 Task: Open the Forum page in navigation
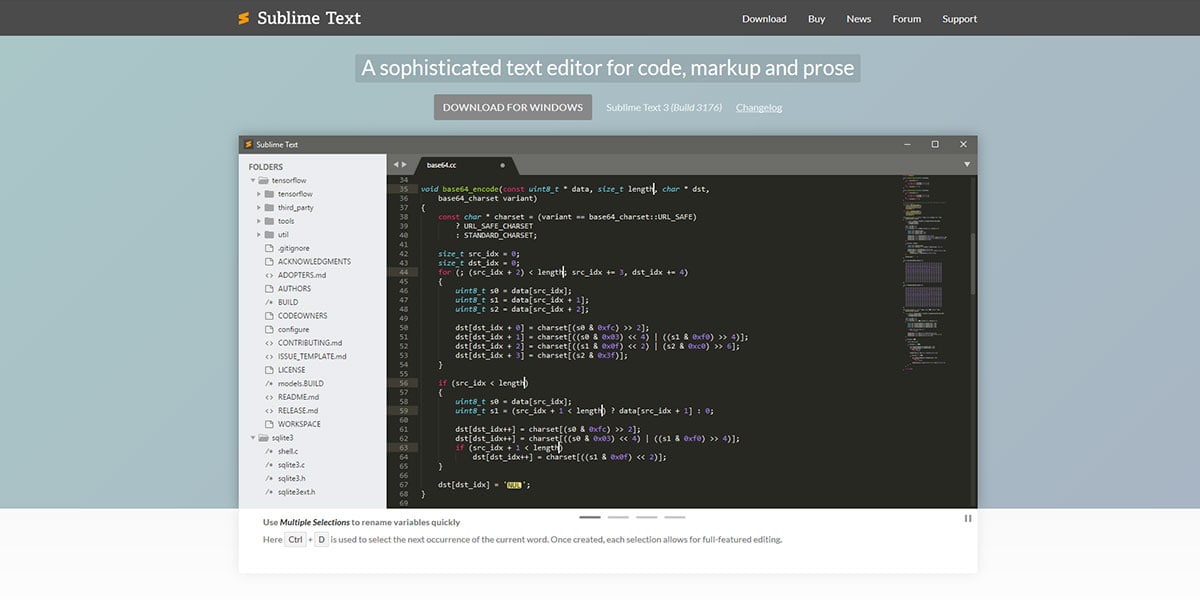pyautogui.click(x=906, y=19)
